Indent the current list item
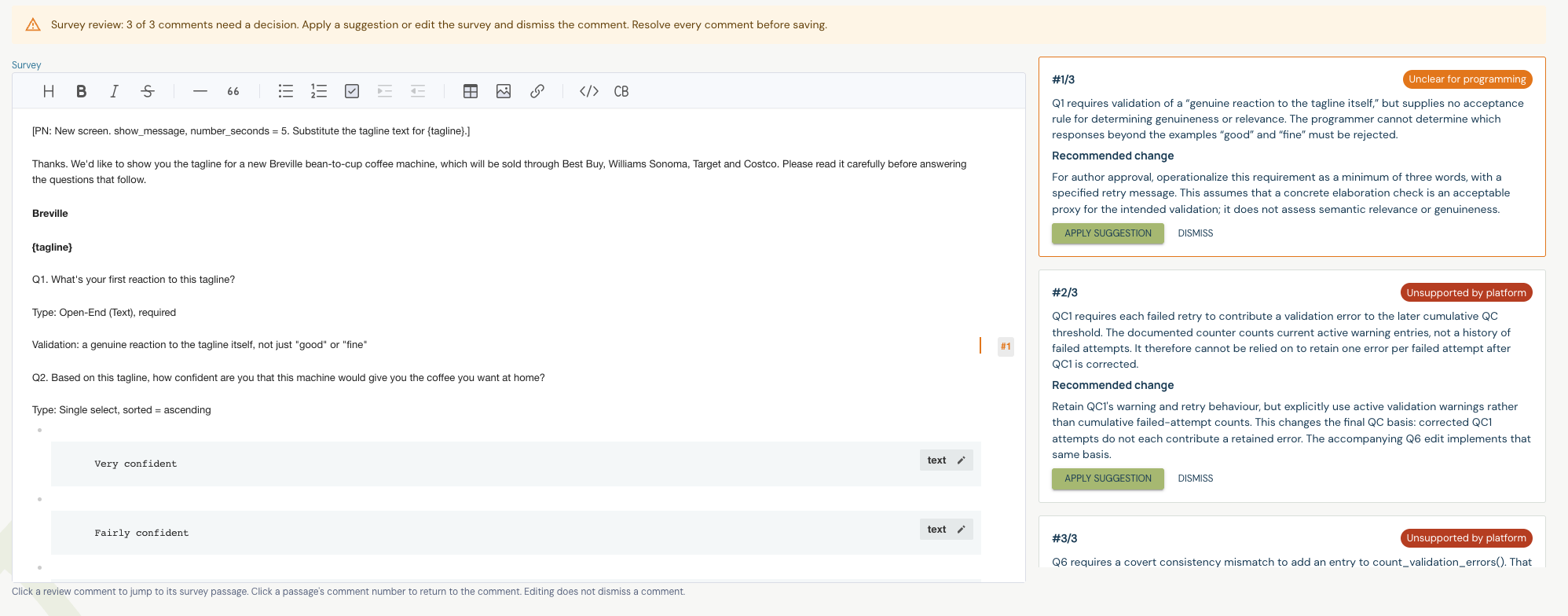 385,91
